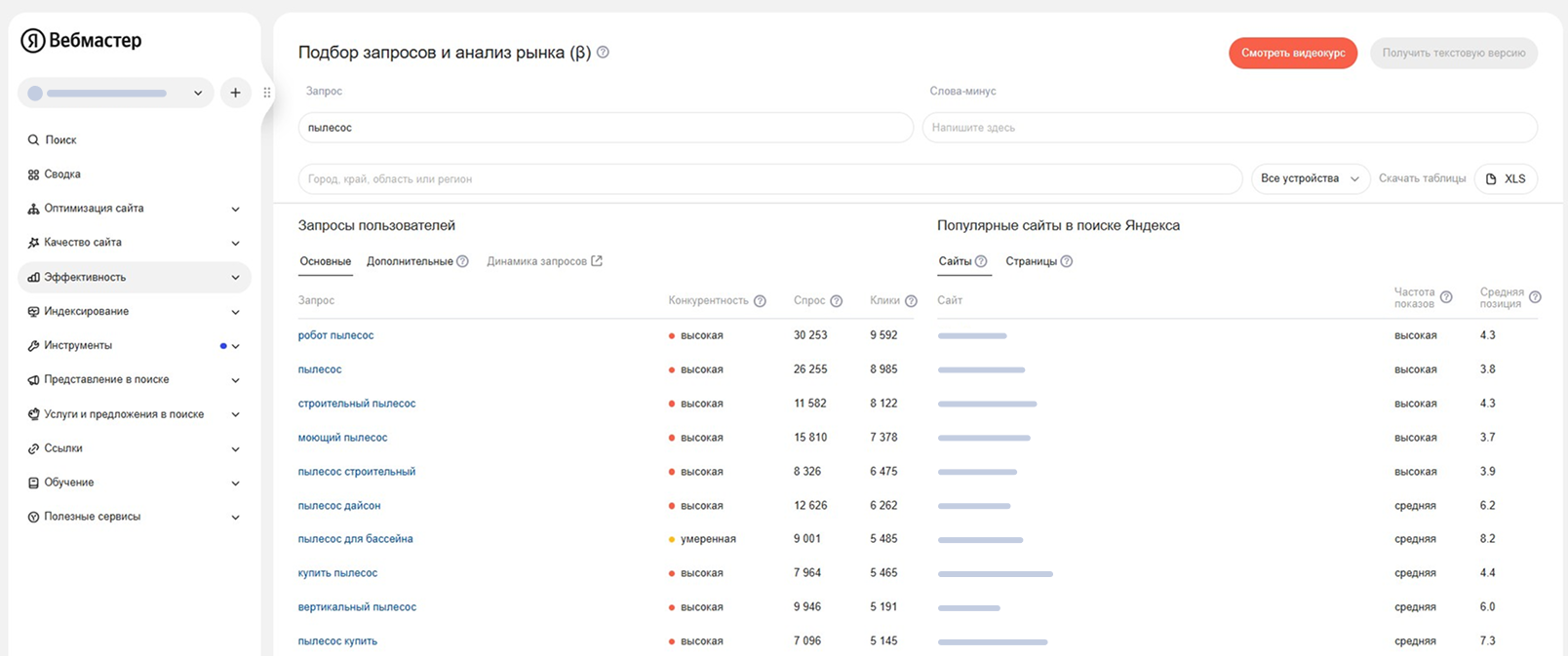Click the Обучение book icon
Screen dimensions: 1568x657
[33, 483]
